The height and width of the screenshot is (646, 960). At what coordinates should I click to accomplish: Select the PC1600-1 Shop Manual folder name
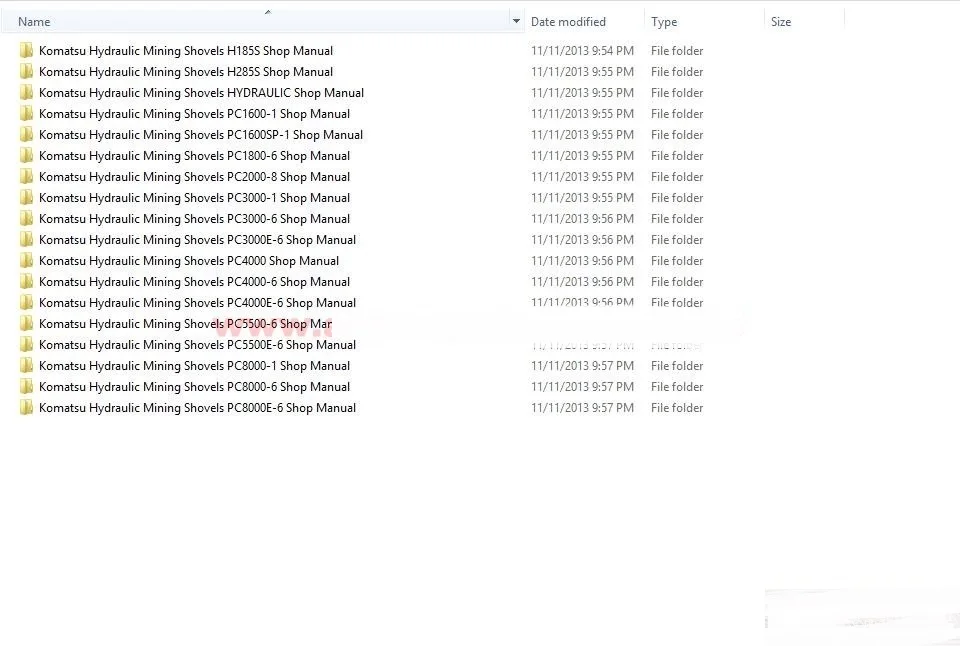tap(195, 114)
